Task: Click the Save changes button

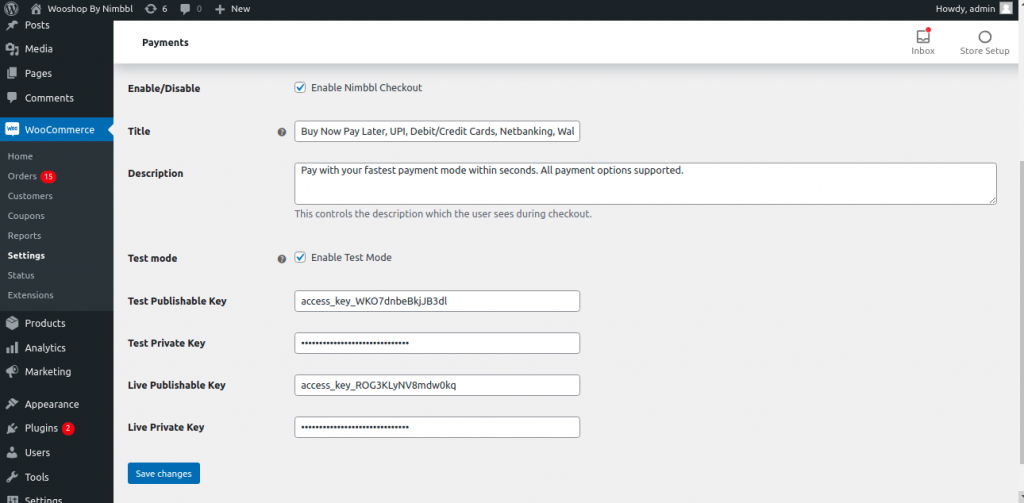Action: pos(164,474)
